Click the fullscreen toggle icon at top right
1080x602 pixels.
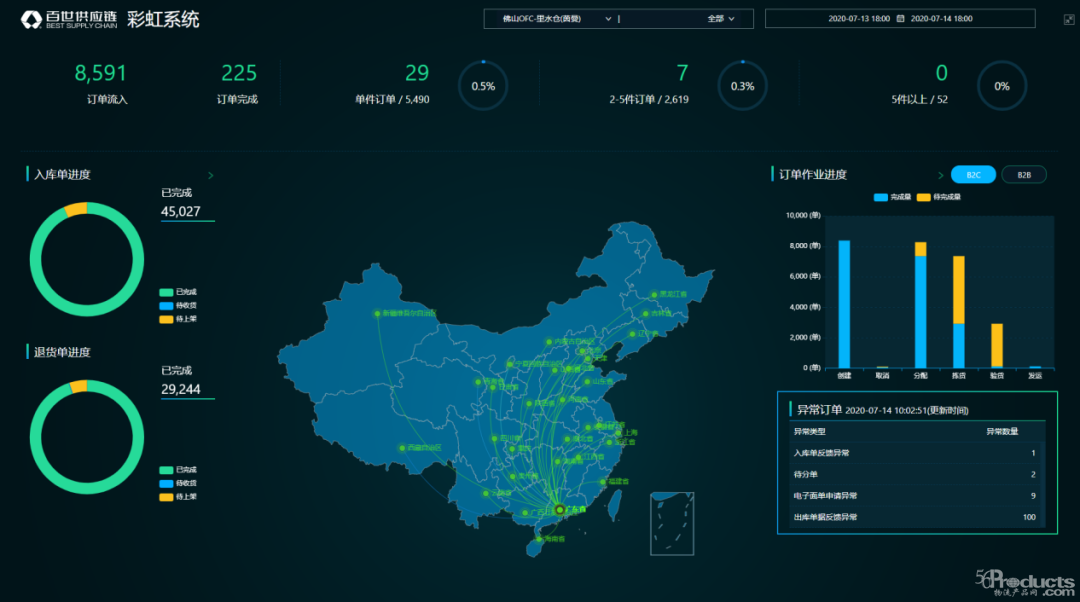[1068, 18]
